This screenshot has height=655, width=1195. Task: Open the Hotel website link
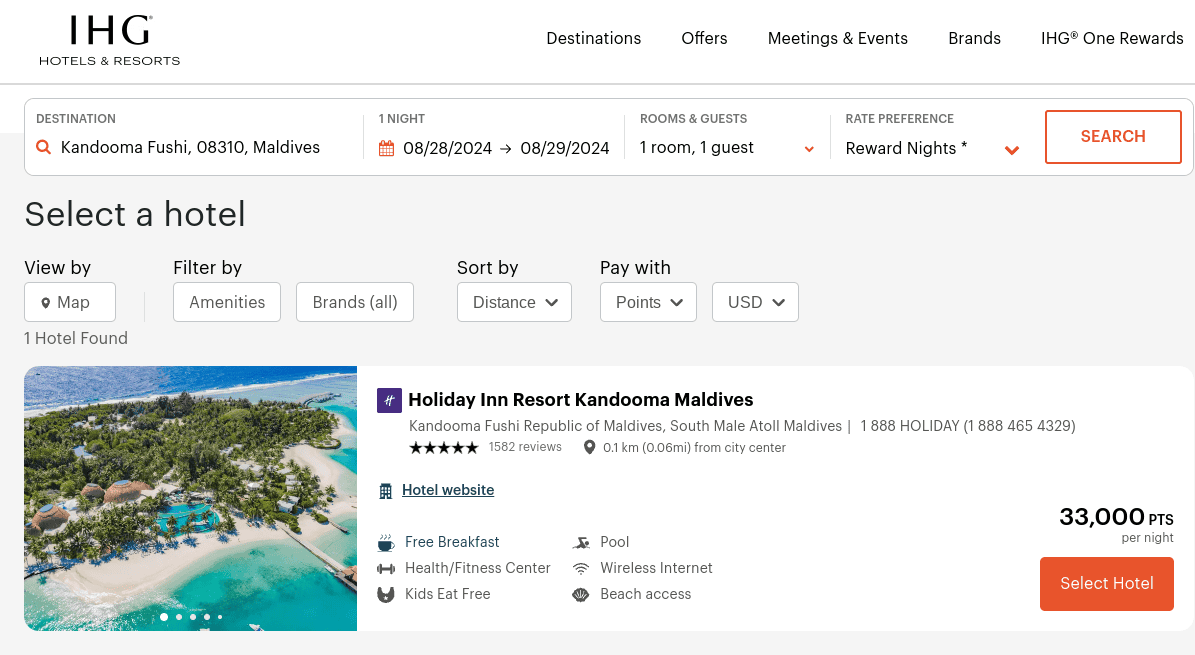tap(448, 490)
